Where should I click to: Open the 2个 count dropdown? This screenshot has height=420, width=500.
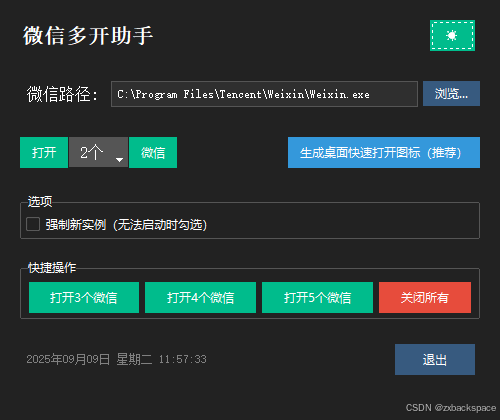(x=98, y=152)
